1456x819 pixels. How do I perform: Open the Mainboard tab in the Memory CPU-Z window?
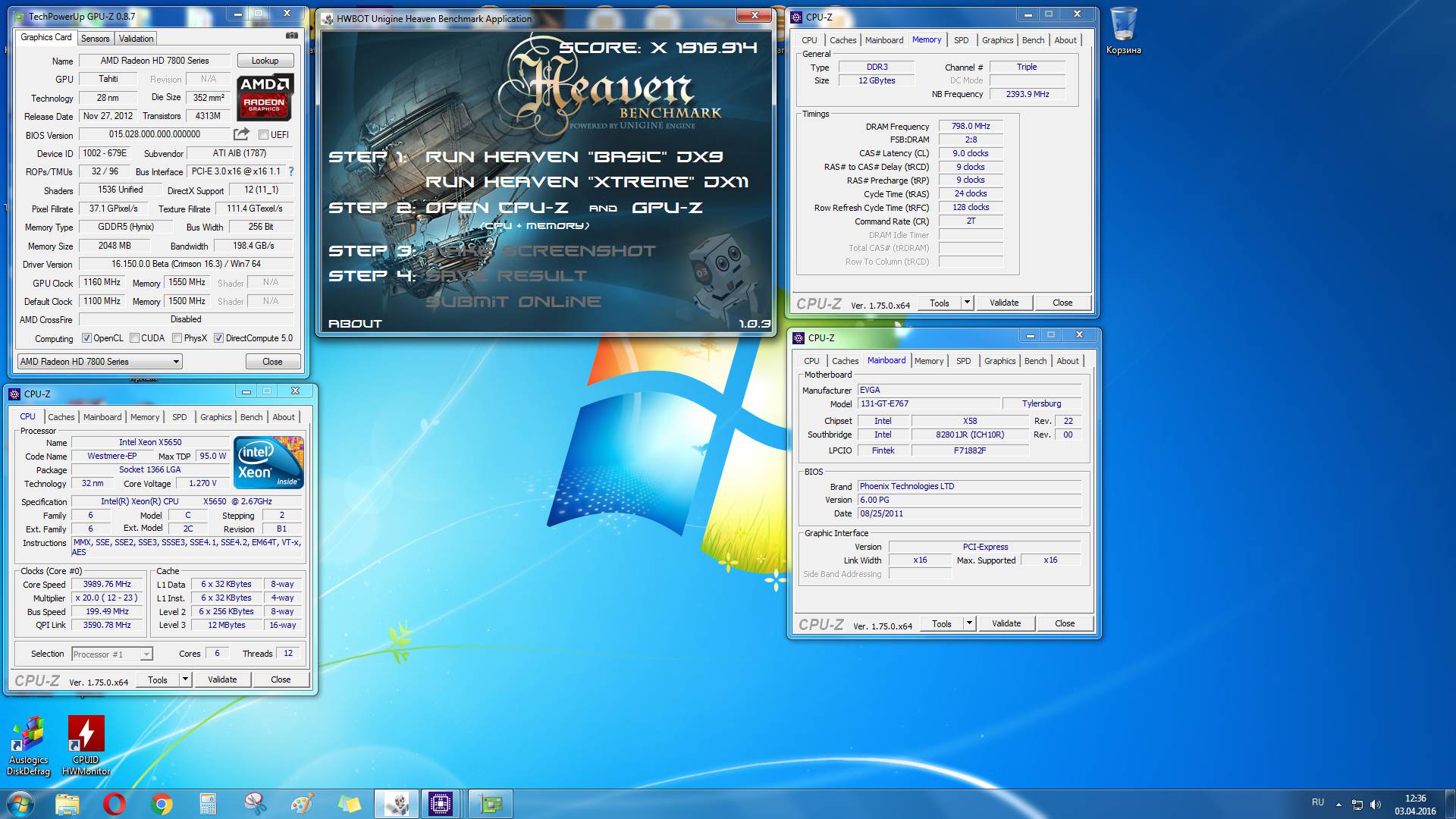pyautogui.click(x=884, y=40)
